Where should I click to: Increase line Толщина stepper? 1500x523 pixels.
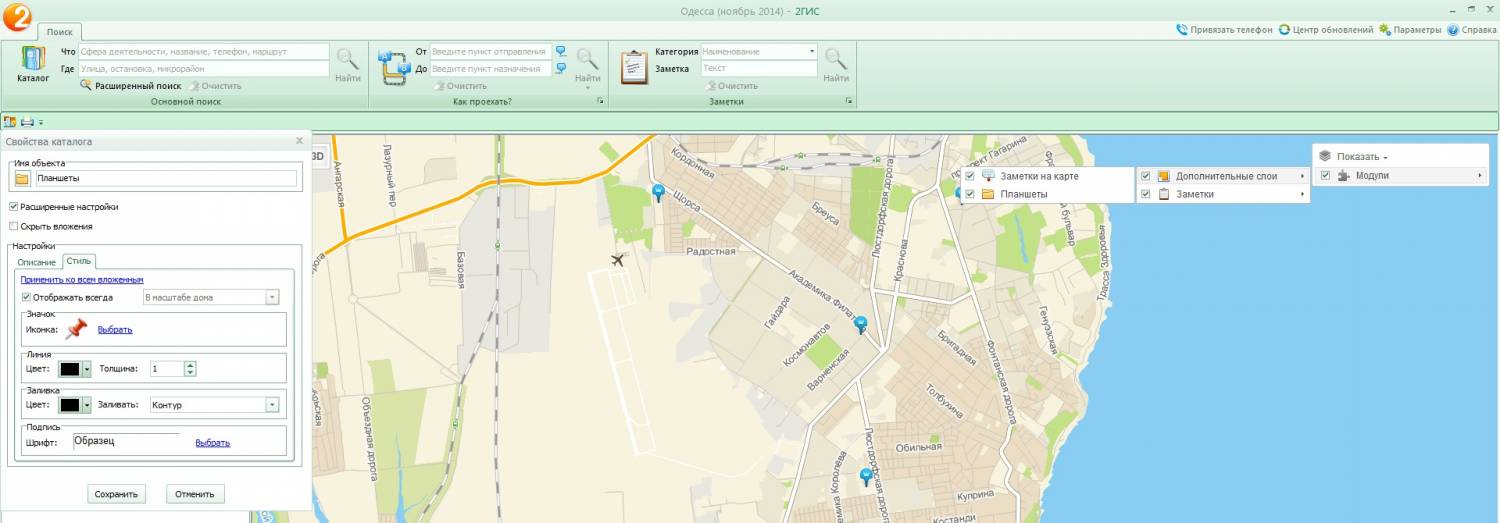190,365
